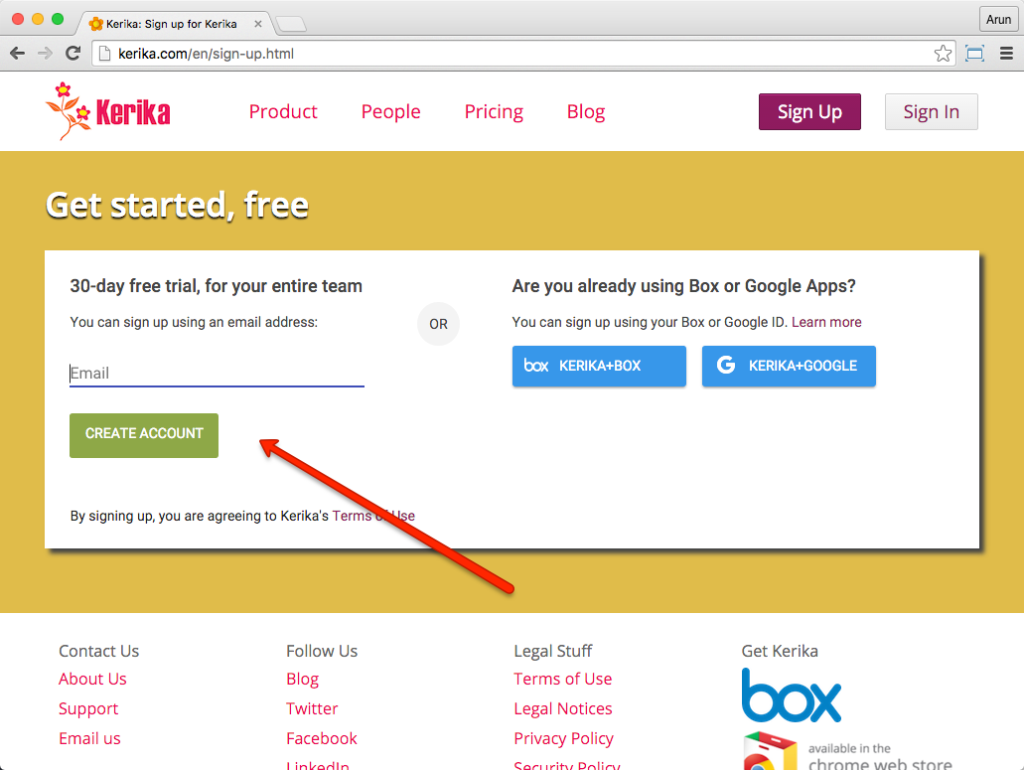Screen dimensions: 1024x770
Task: Click the purple Sign Up button
Action: [809, 112]
